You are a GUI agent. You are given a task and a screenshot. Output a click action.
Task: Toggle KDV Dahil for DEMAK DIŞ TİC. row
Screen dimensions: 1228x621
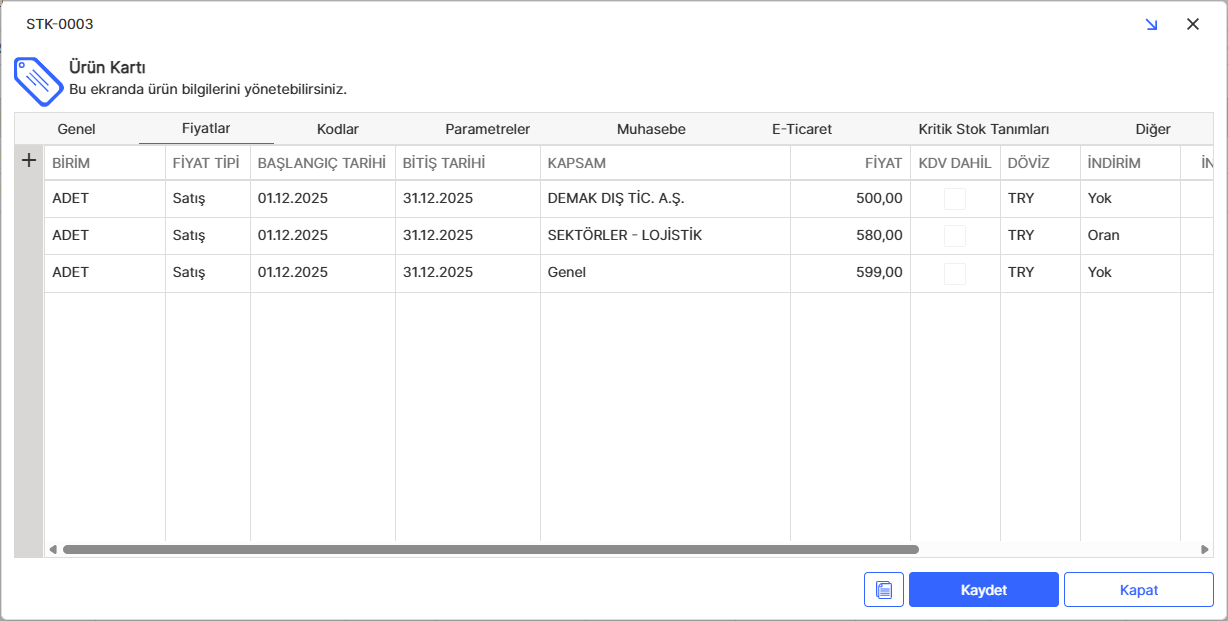point(955,199)
